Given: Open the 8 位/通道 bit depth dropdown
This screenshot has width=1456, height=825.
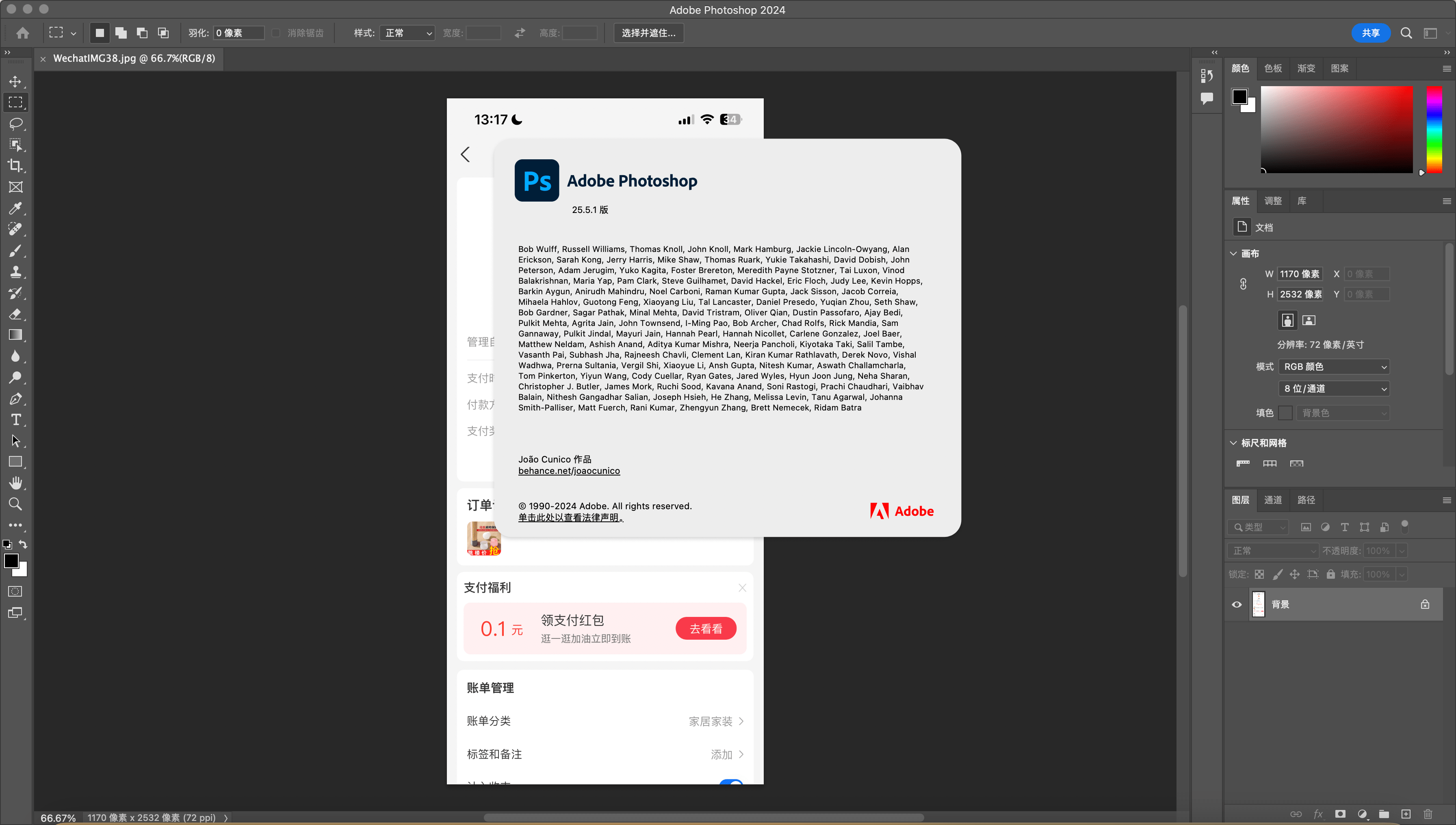Looking at the screenshot, I should tap(1334, 389).
